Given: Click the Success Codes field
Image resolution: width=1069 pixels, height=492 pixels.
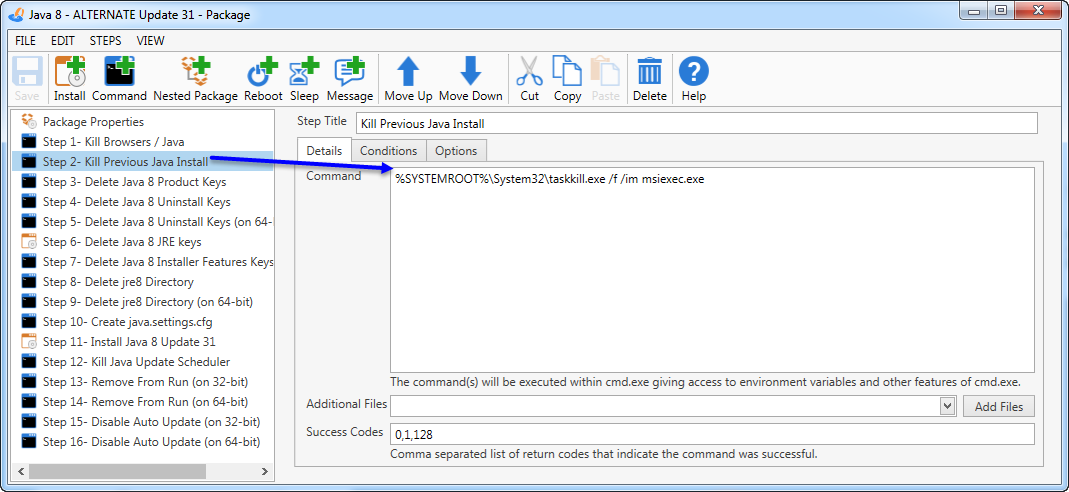Looking at the screenshot, I should point(712,434).
